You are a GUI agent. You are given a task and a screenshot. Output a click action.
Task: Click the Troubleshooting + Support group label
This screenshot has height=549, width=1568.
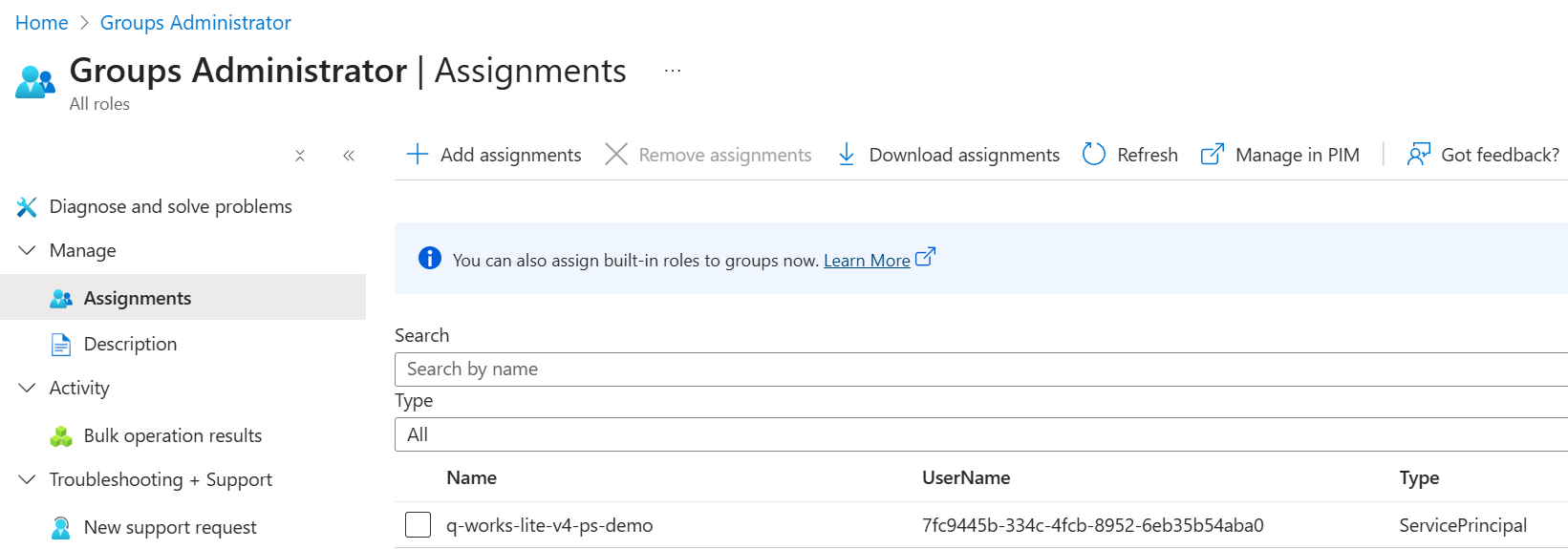161,479
